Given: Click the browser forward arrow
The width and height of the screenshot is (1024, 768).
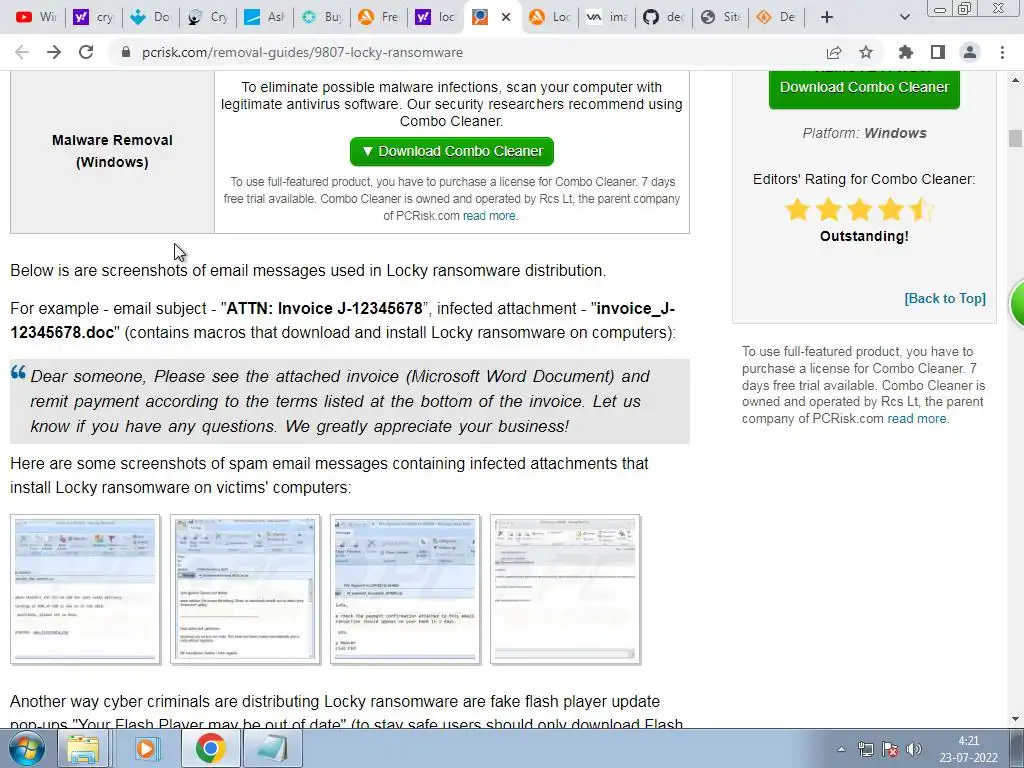Looking at the screenshot, I should (x=54, y=52).
